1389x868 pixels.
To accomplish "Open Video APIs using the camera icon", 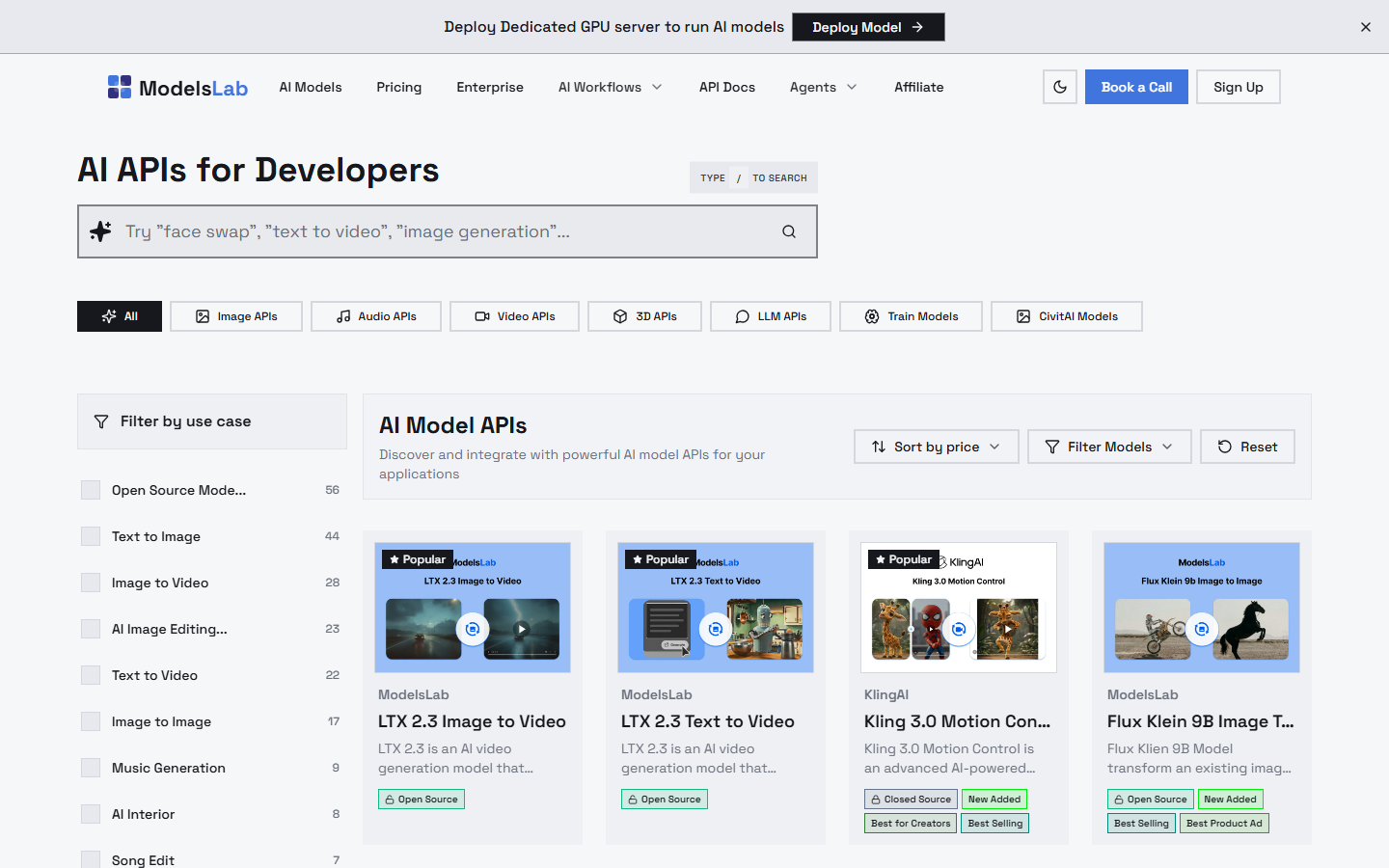I will pos(482,315).
